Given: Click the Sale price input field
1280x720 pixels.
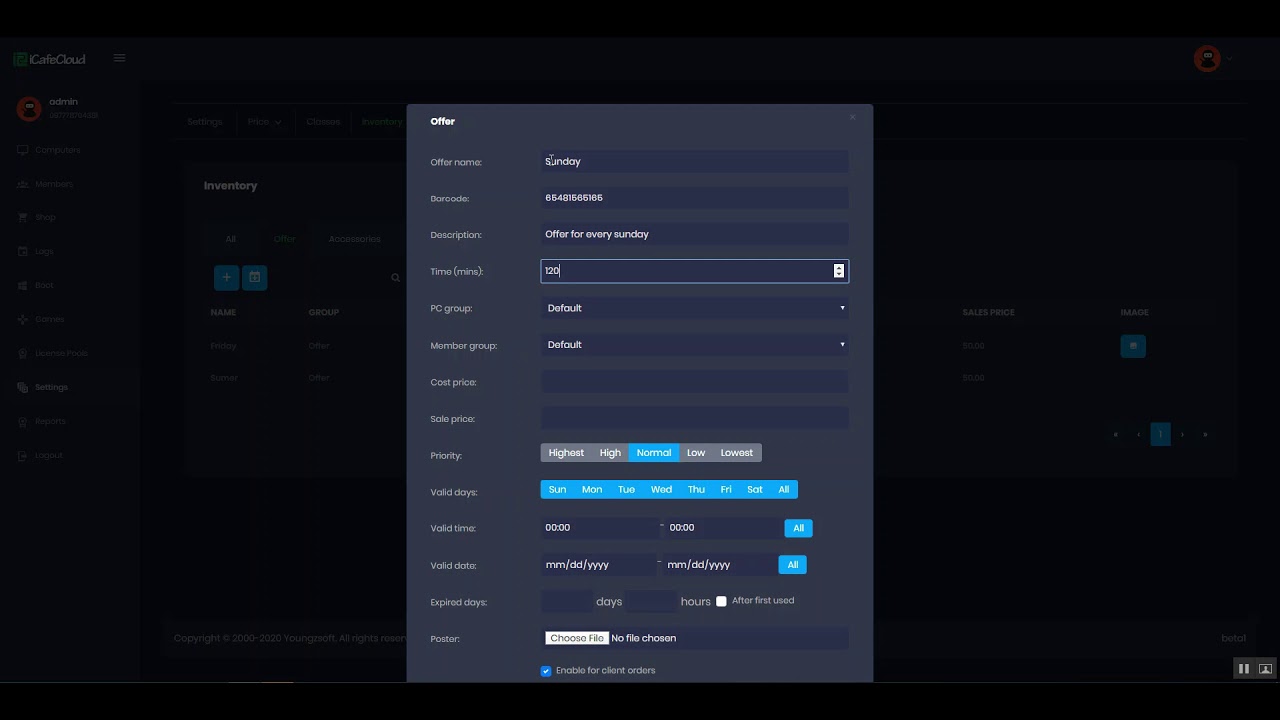Looking at the screenshot, I should click(695, 418).
